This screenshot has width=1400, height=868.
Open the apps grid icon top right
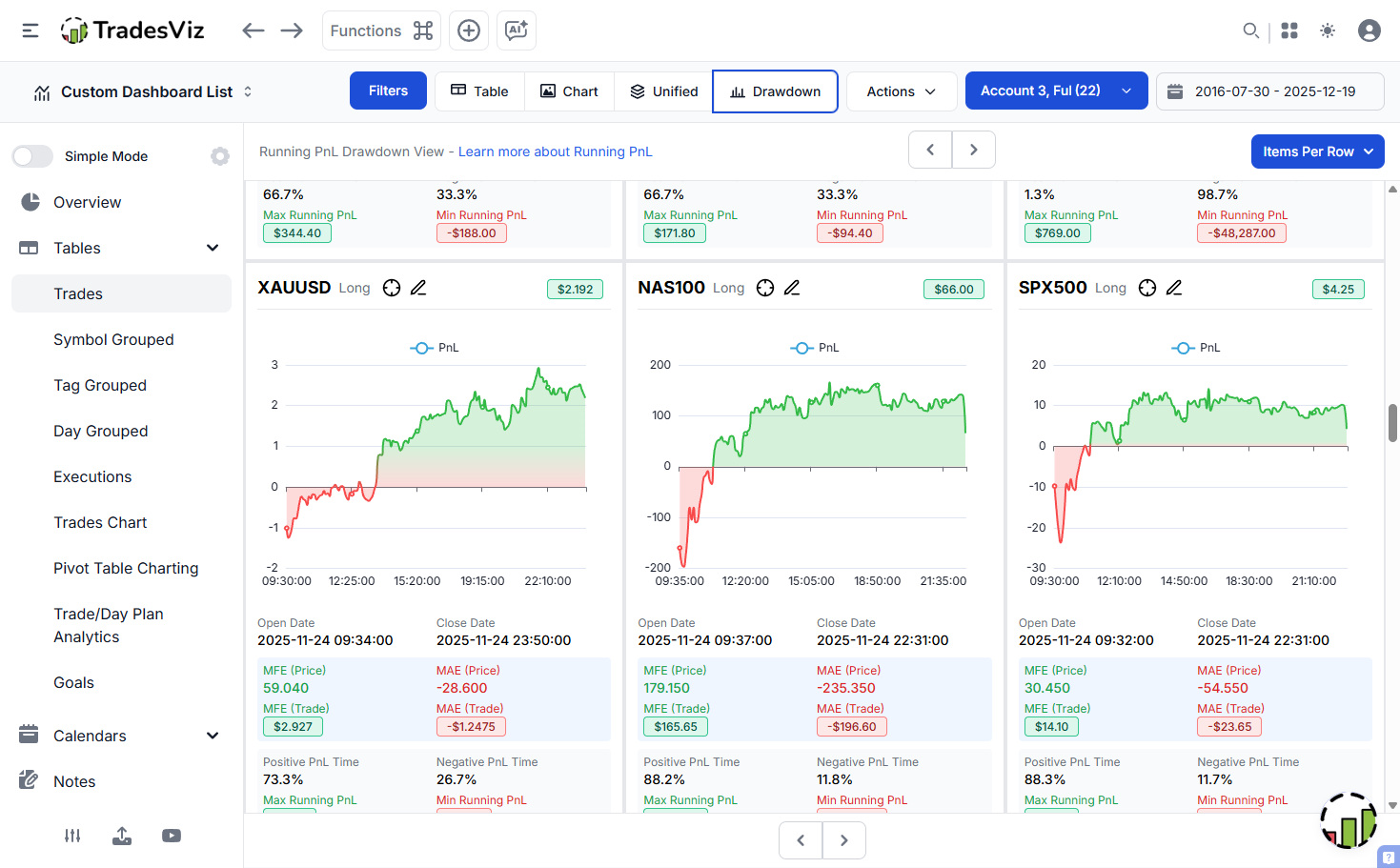[x=1288, y=30]
